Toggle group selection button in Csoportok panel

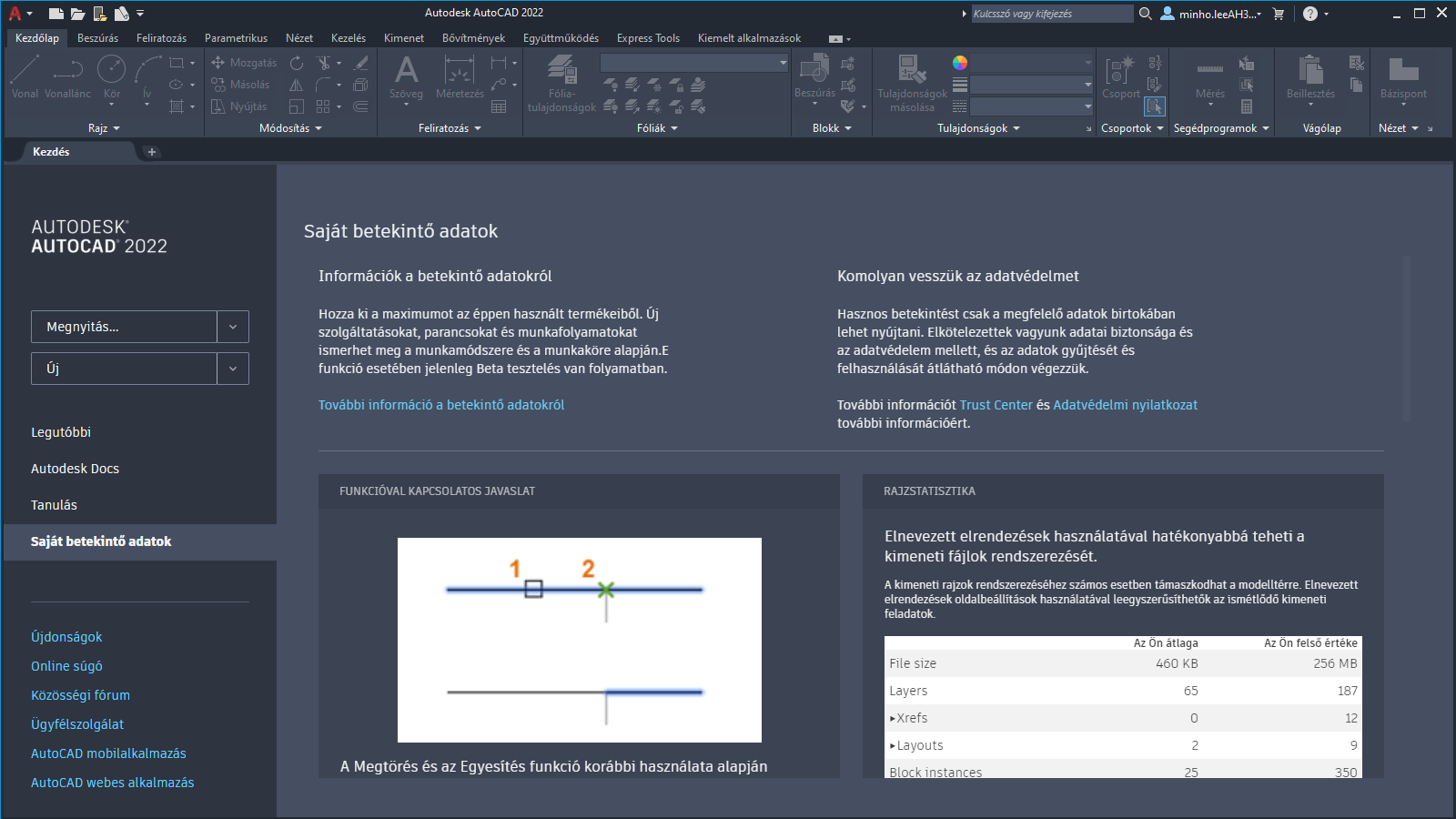1154,106
